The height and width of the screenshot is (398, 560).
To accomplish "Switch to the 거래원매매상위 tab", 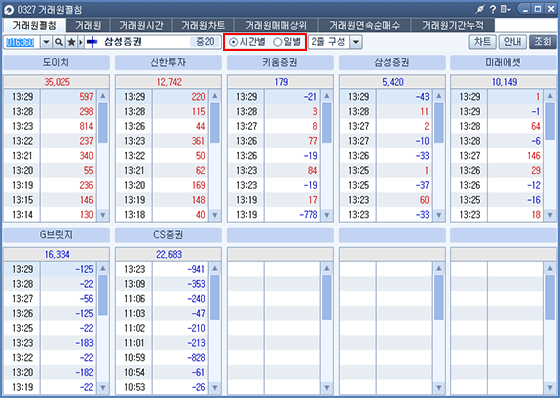I will pyautogui.click(x=276, y=25).
